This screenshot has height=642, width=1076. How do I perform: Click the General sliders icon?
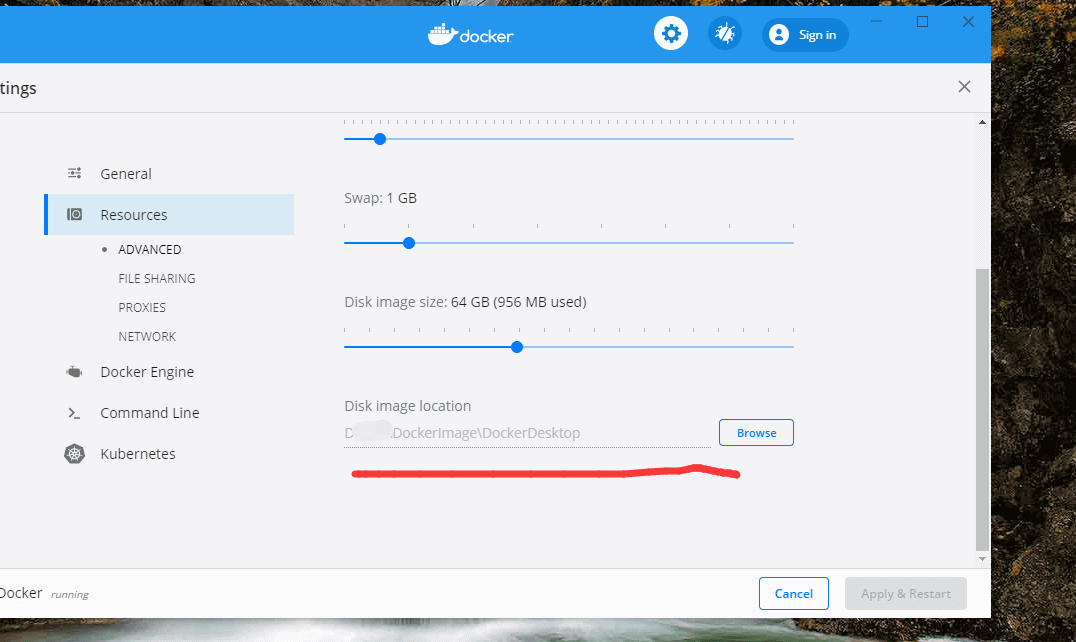[75, 174]
